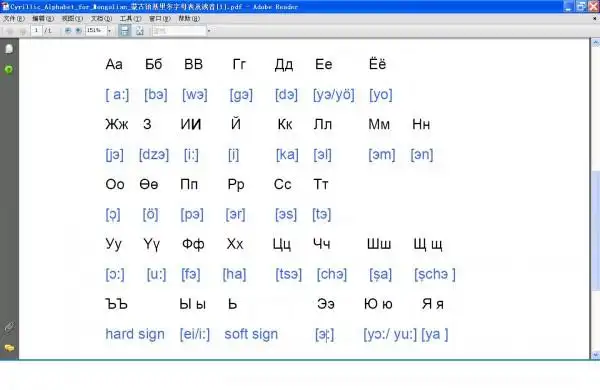Open the 帮助 (Help) menu

[189, 18]
